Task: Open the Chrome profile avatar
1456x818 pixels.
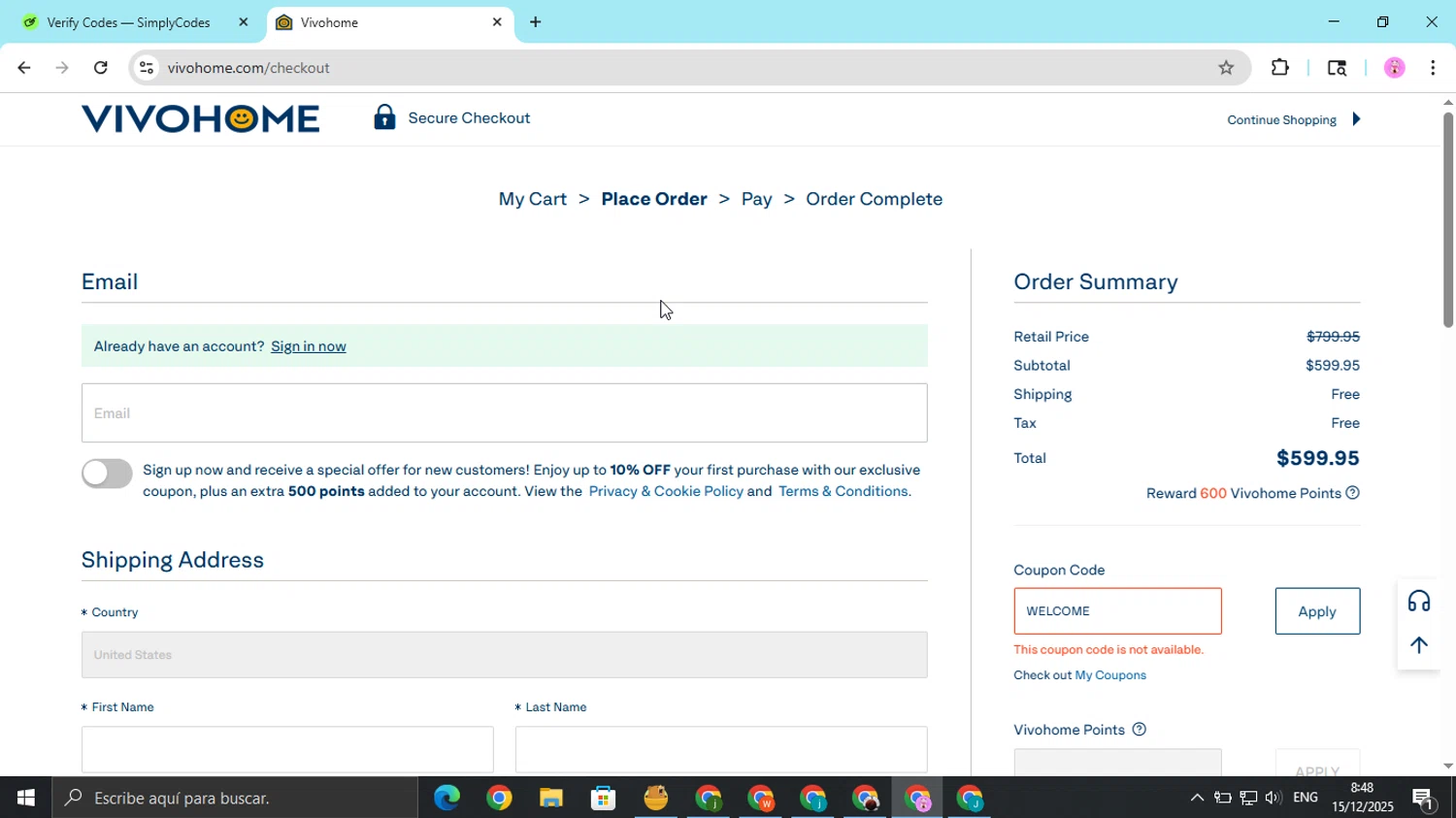Action: tap(1395, 68)
